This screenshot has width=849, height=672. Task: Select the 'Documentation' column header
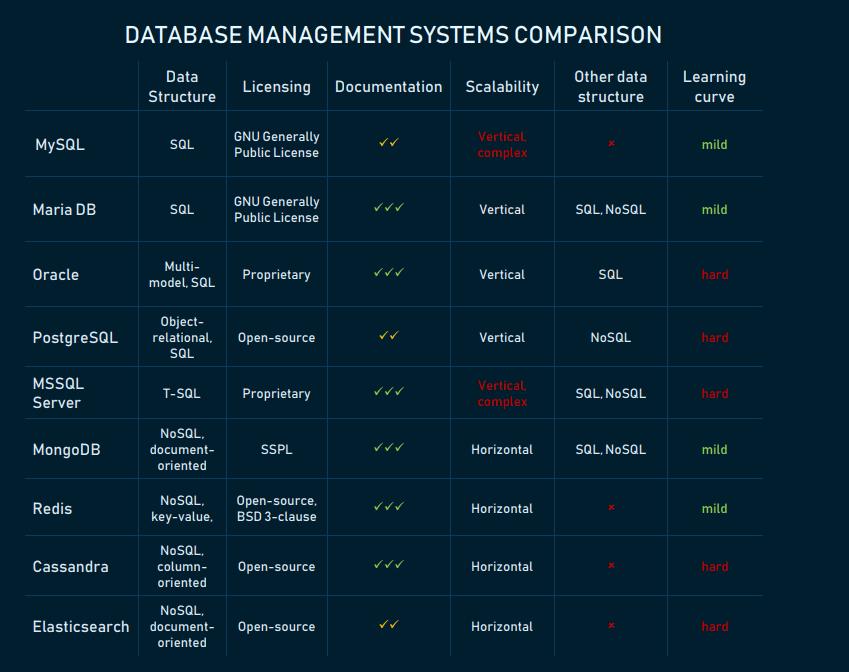[x=389, y=87]
